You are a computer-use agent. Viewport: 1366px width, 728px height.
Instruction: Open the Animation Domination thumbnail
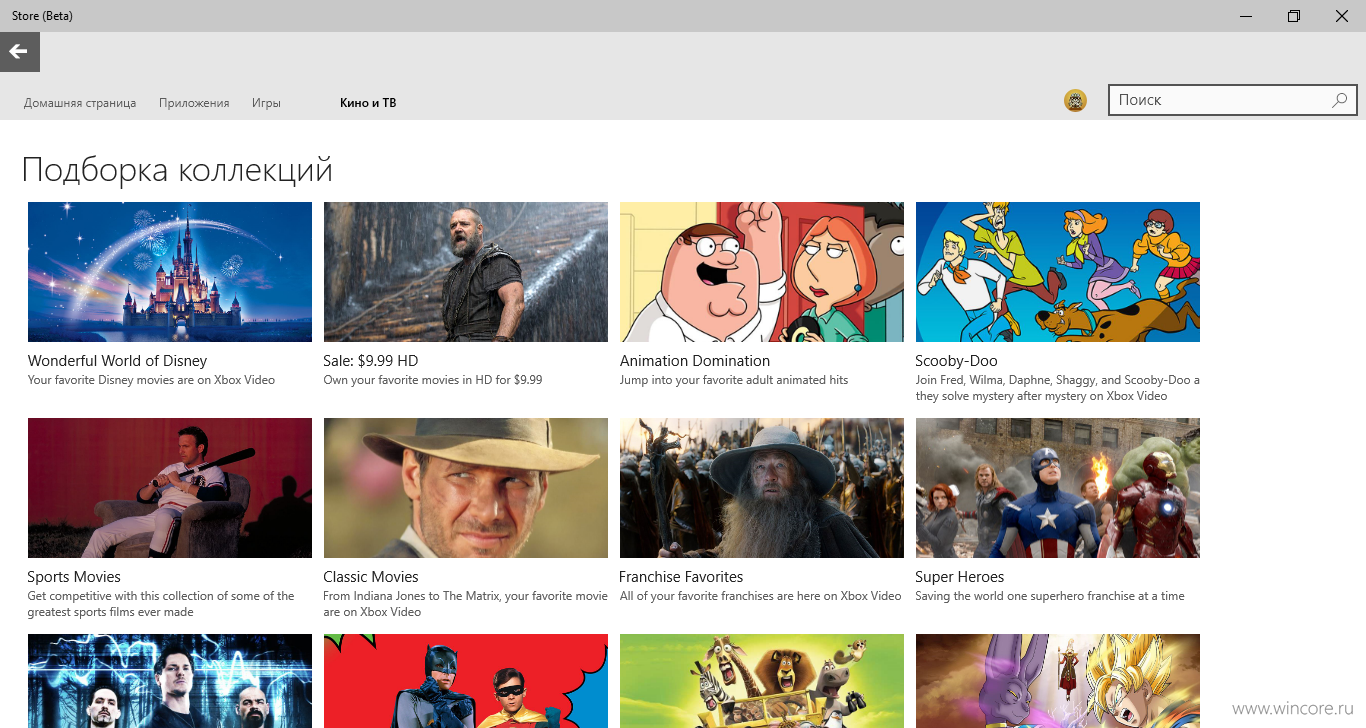click(762, 272)
